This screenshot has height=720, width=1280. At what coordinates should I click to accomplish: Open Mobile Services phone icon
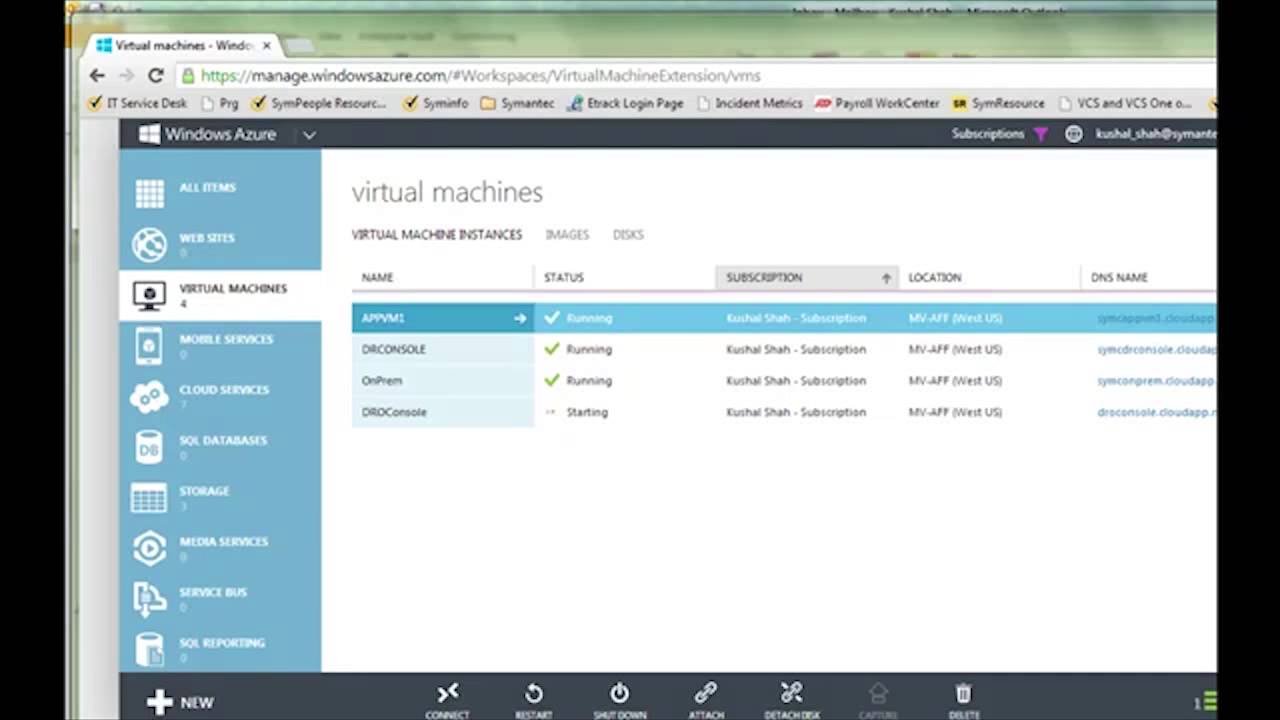149,346
